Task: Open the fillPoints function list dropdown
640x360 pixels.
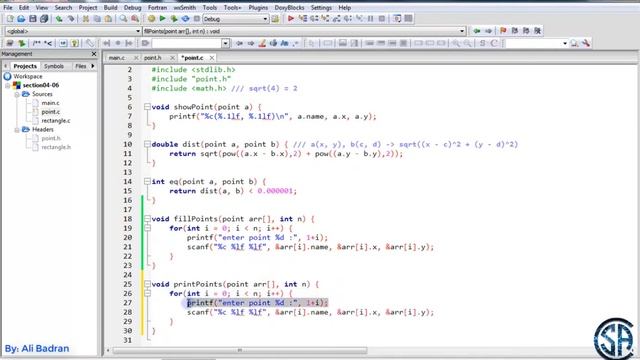Action: click(462, 31)
